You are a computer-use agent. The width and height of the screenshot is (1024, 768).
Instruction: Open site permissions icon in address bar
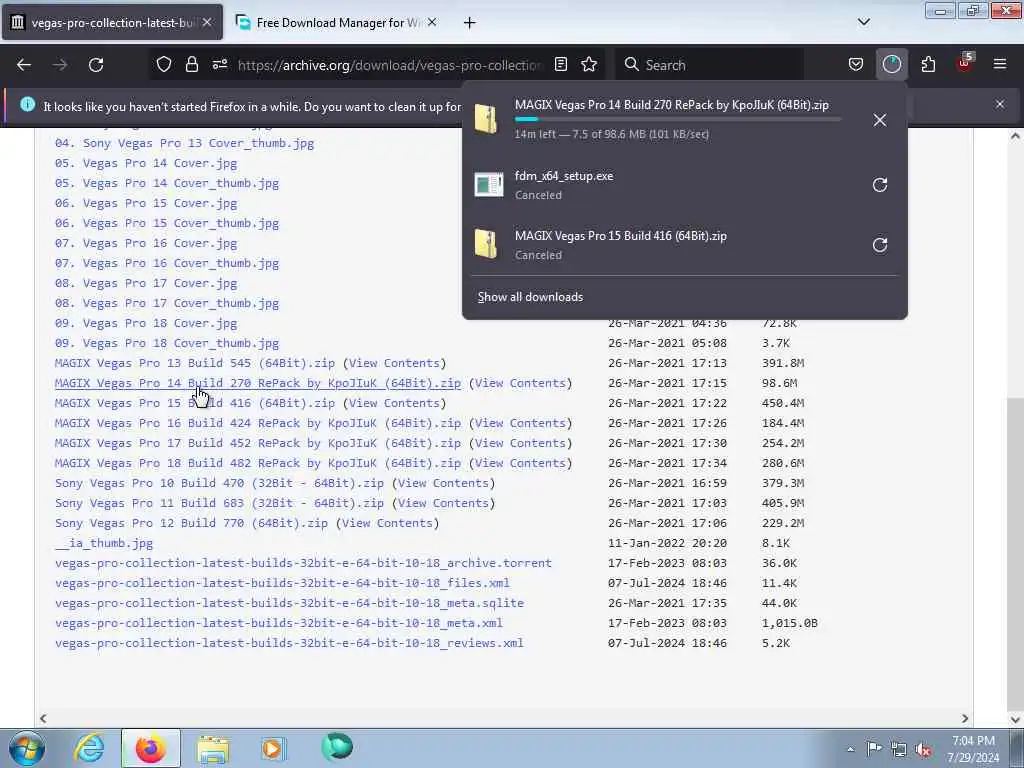(220, 65)
